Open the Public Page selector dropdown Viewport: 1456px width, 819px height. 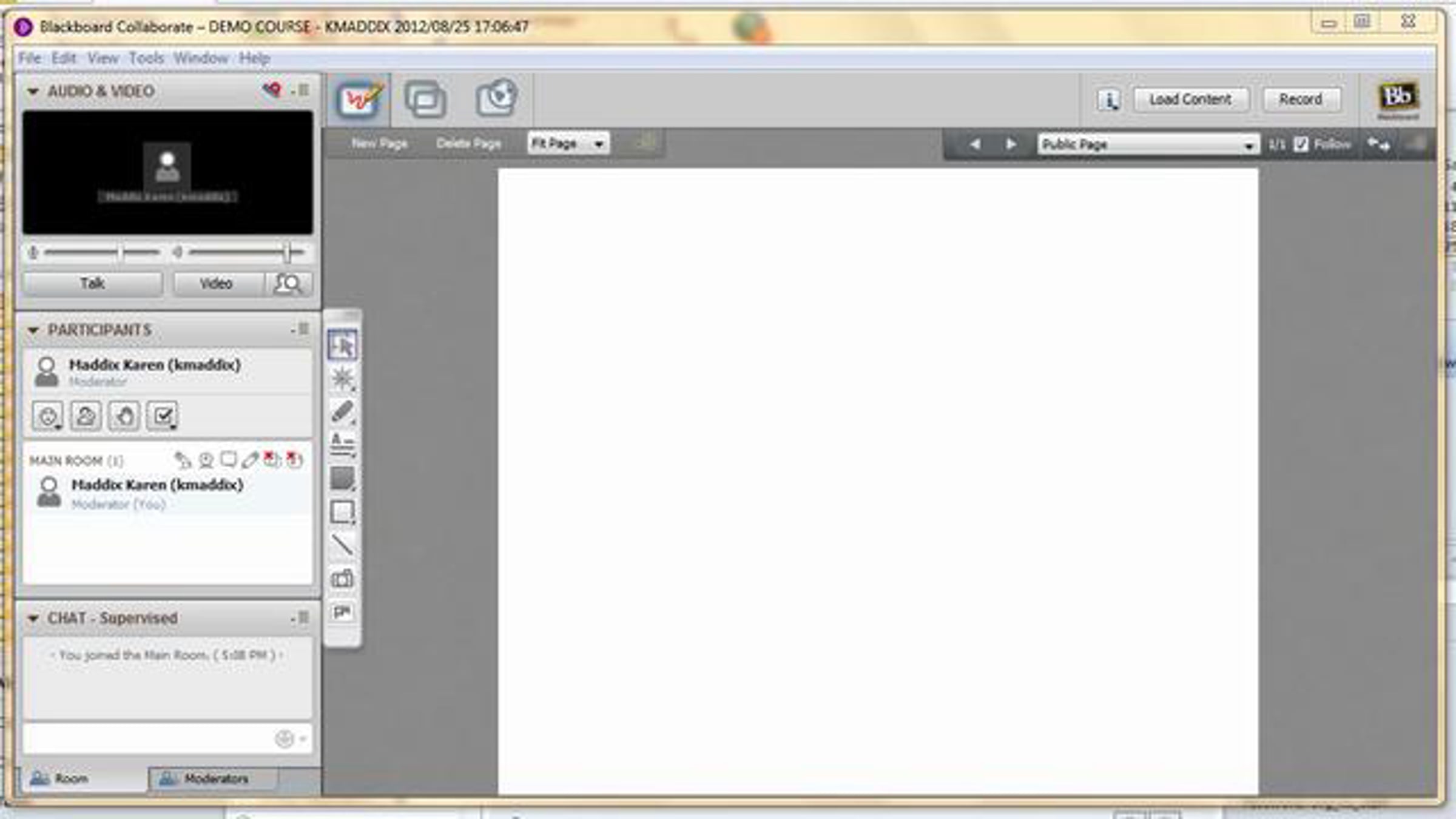1148,144
